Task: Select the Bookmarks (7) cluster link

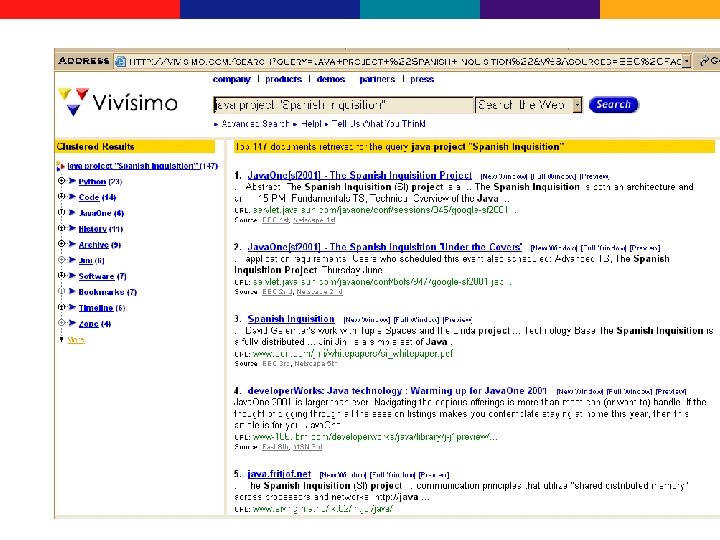Action: point(107,292)
